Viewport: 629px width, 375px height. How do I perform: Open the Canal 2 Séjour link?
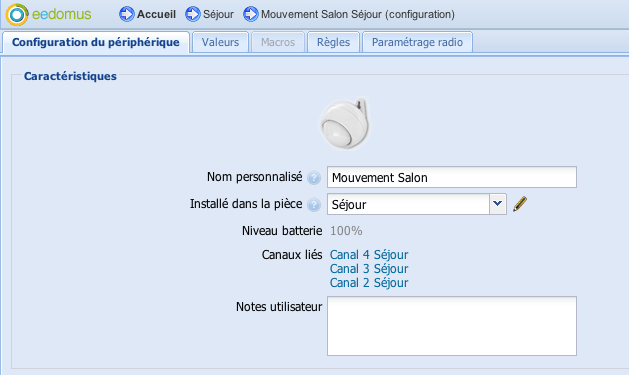point(369,283)
